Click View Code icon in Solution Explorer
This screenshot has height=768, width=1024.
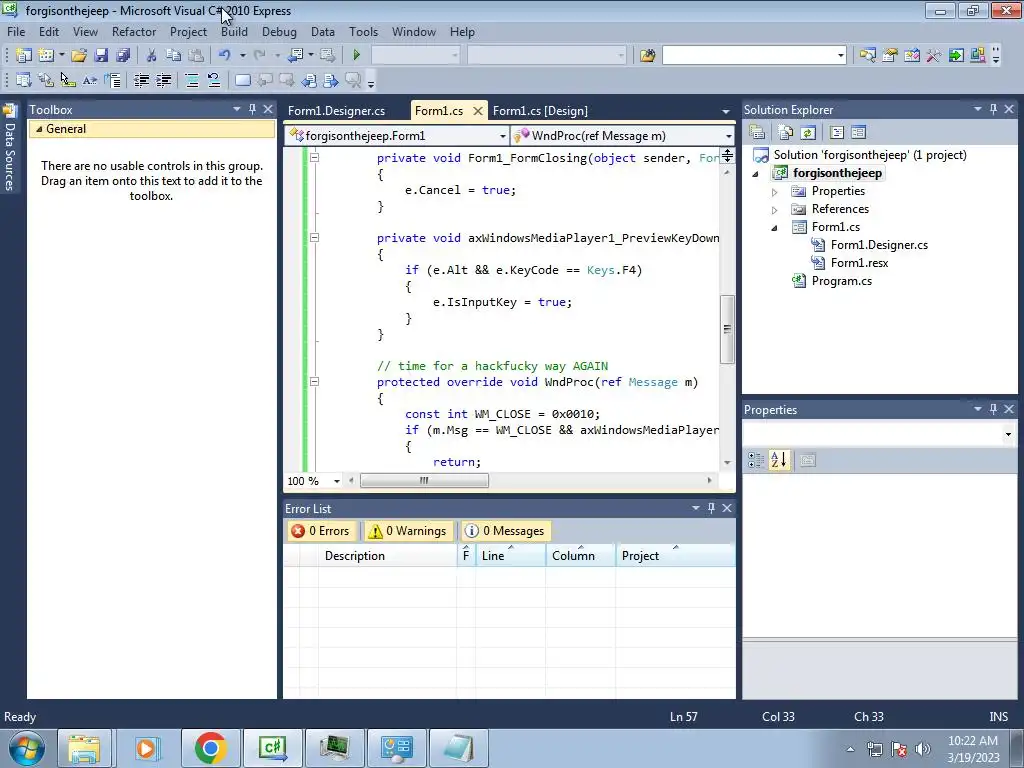pos(837,133)
